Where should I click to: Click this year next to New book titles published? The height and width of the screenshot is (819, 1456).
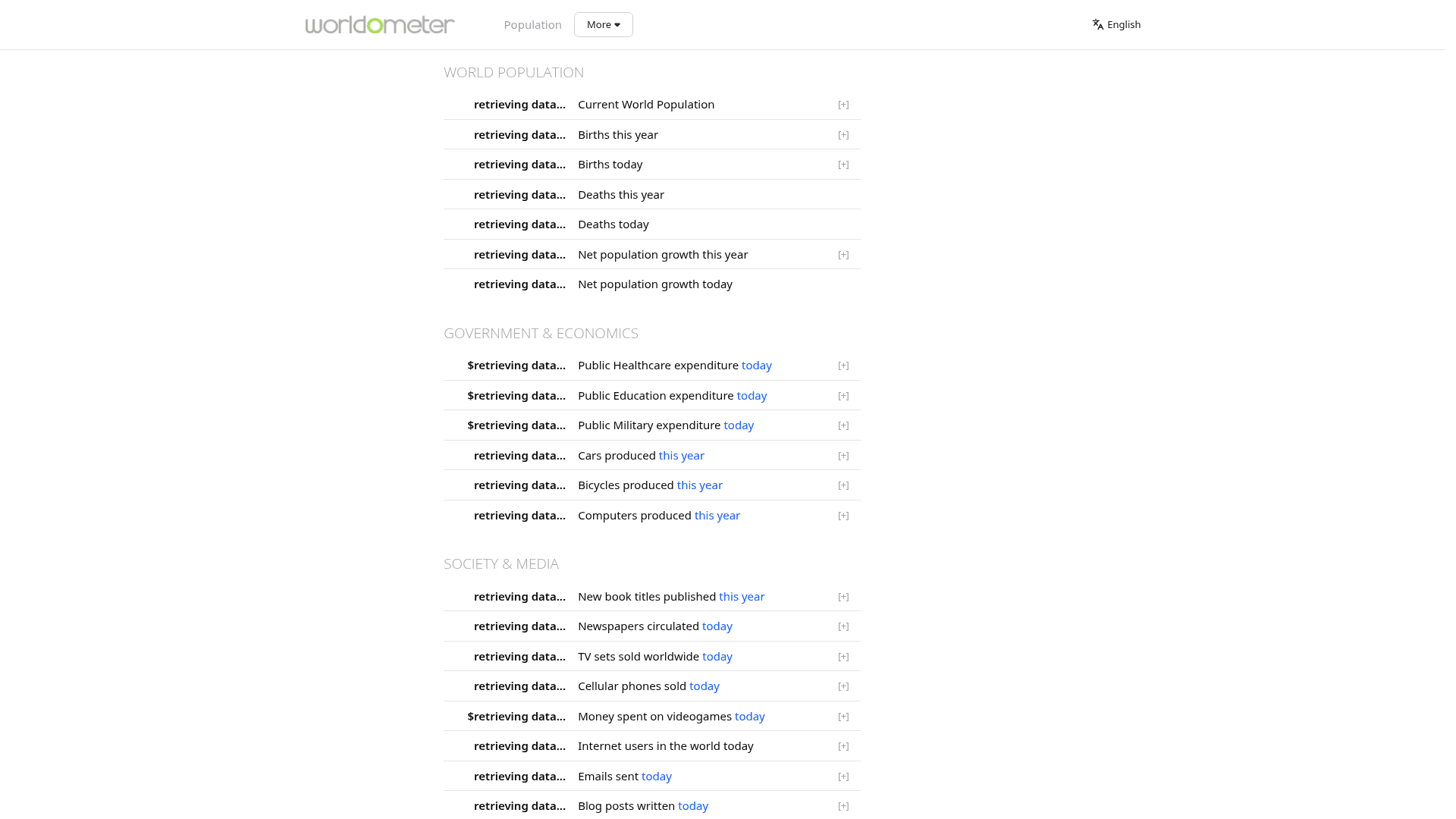click(x=741, y=596)
